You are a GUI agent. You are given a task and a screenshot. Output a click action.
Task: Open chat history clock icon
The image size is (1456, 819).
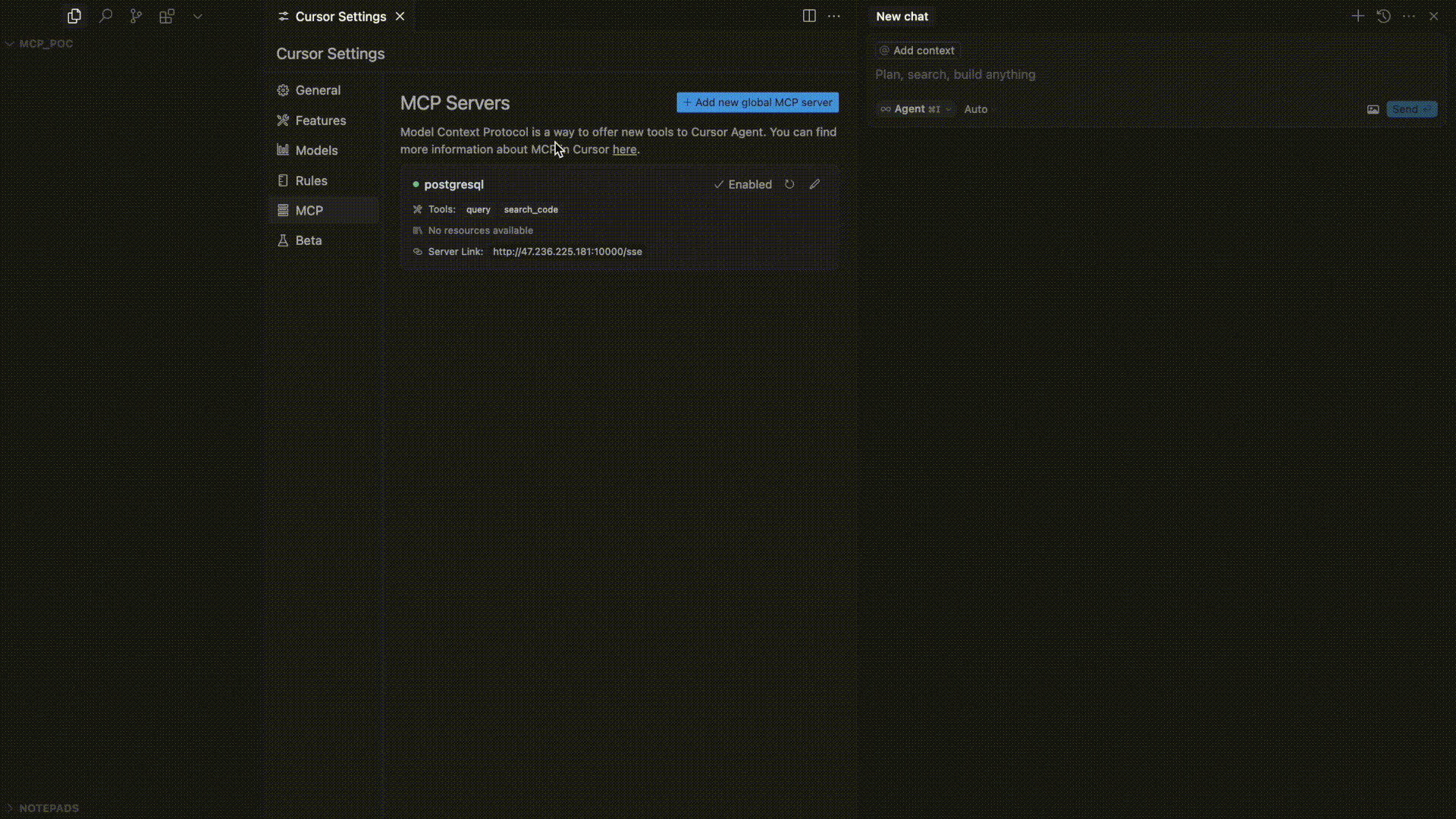tap(1384, 16)
